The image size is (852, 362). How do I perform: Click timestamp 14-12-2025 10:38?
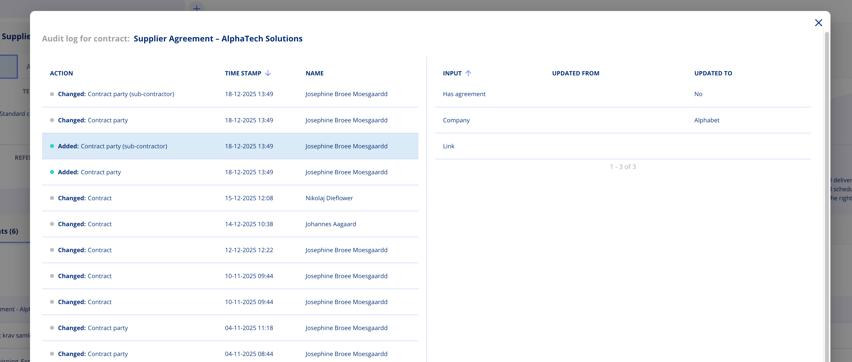click(249, 224)
